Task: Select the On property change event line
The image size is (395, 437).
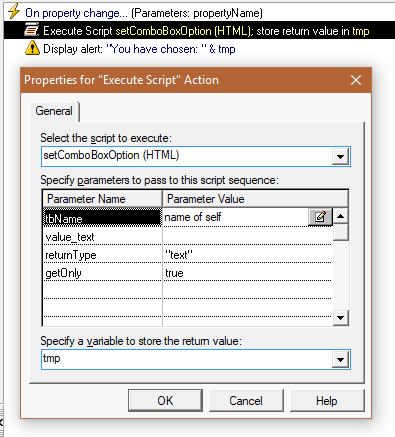Action: point(144,13)
